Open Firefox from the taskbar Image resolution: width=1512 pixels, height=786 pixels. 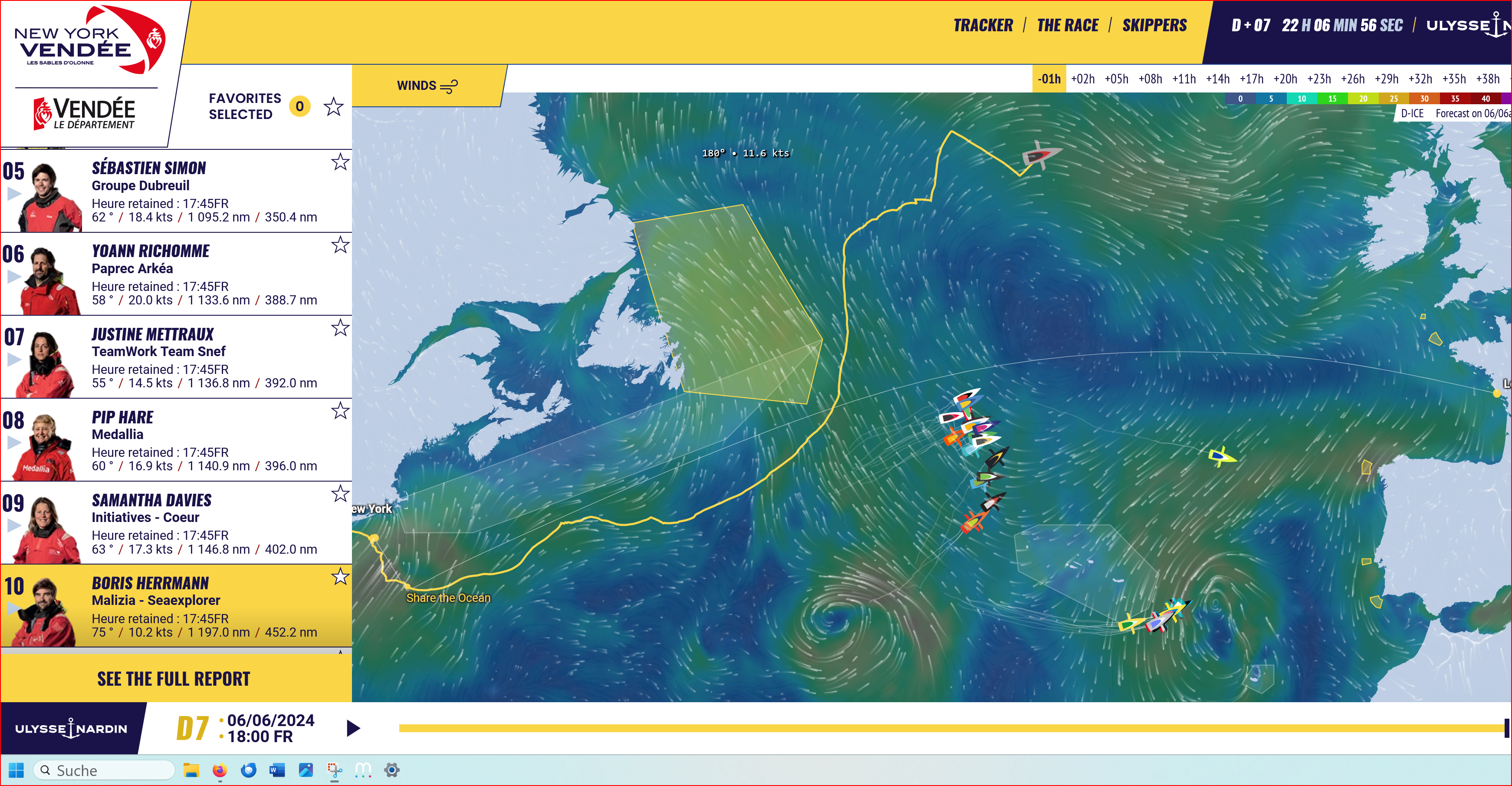(x=220, y=770)
